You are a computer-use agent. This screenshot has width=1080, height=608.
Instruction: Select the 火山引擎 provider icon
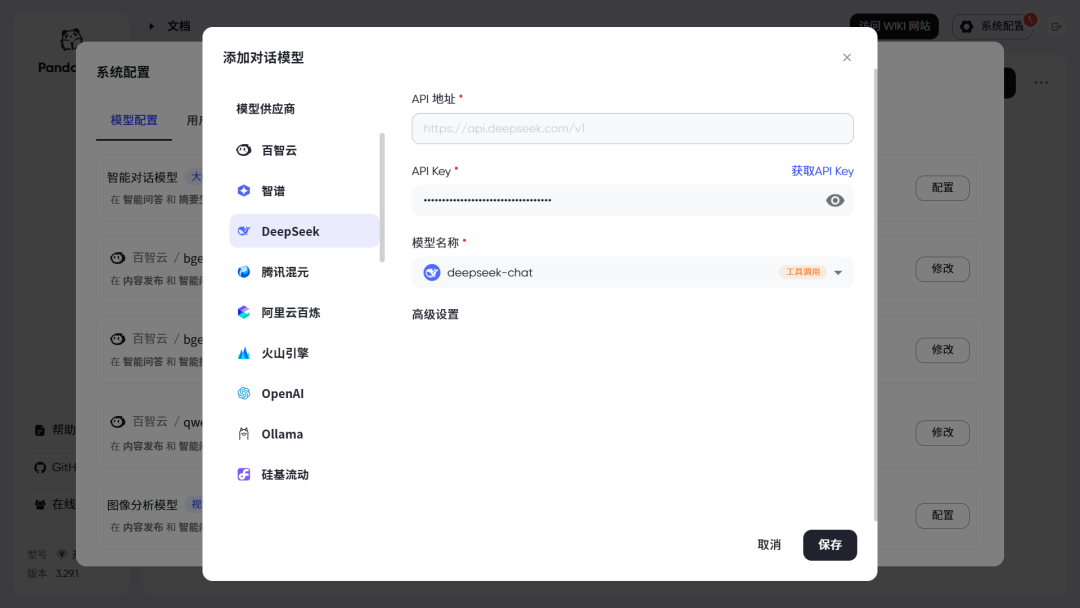(244, 353)
